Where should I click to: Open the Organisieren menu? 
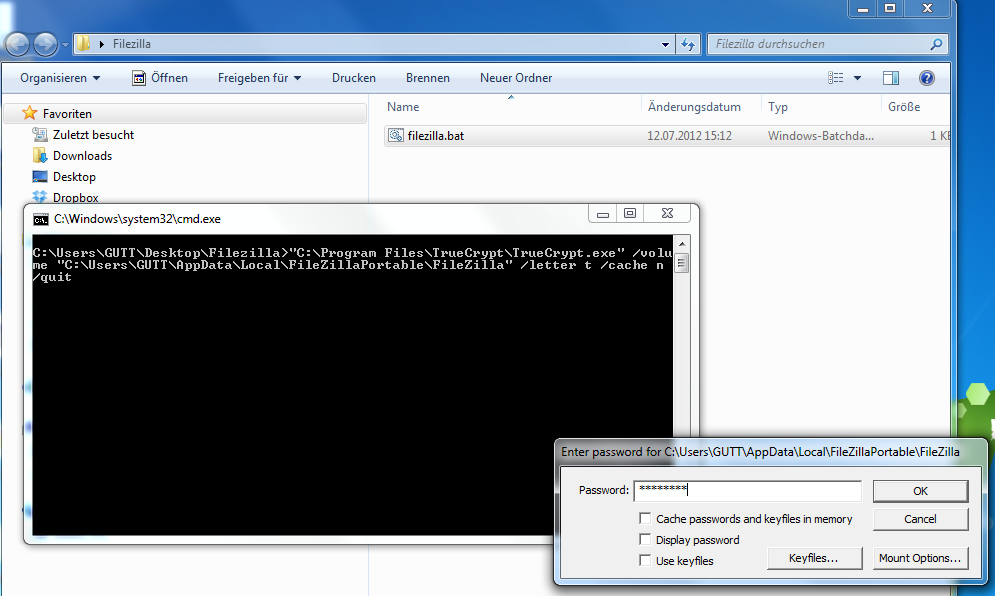60,78
